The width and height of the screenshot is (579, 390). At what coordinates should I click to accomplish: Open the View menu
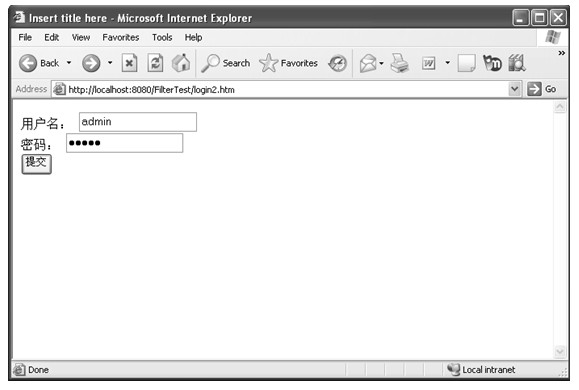pos(81,37)
